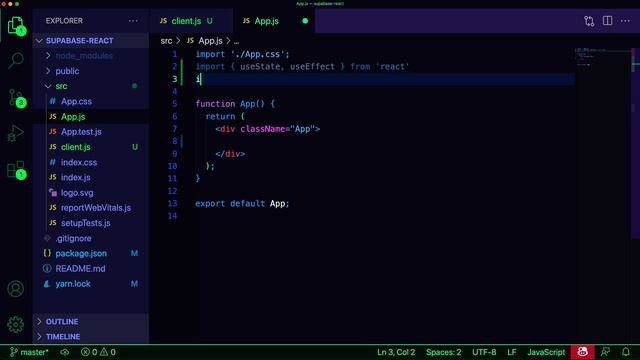Image resolution: width=640 pixels, height=360 pixels.
Task: Collapse the src folder
Action: point(91,86)
